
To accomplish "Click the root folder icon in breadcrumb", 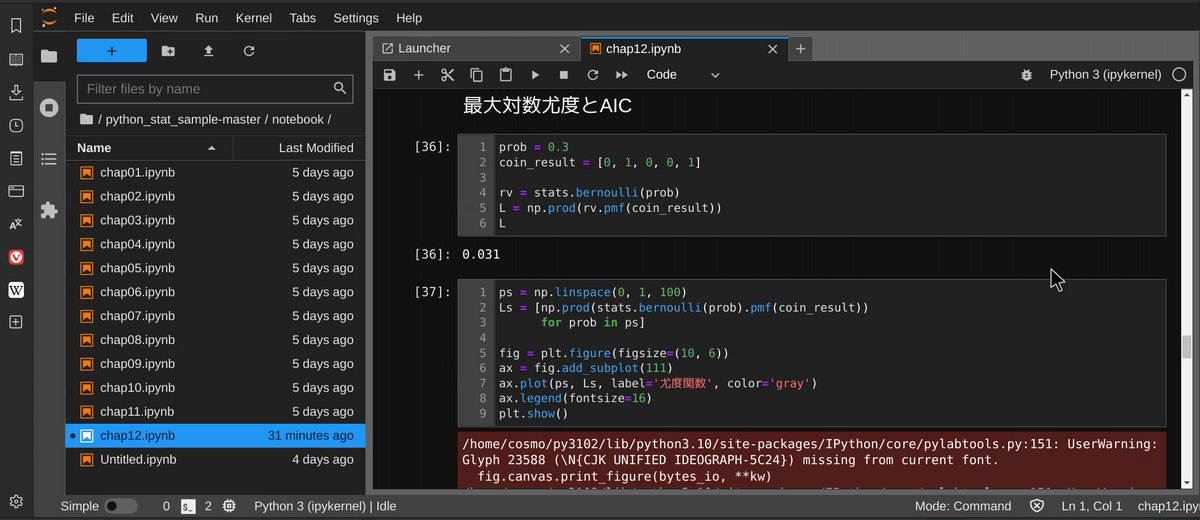I will click(x=86, y=119).
